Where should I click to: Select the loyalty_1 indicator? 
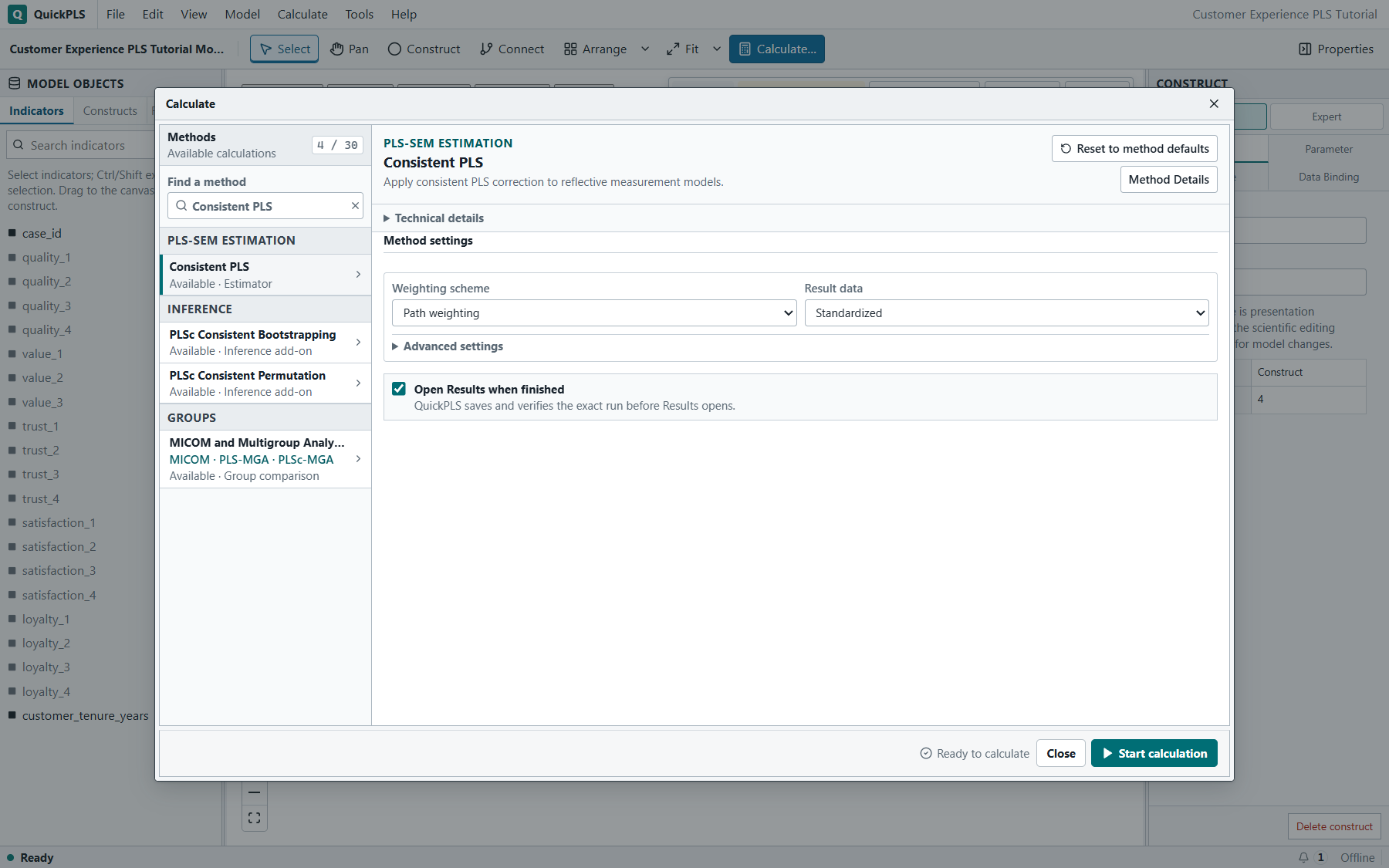[x=46, y=619]
